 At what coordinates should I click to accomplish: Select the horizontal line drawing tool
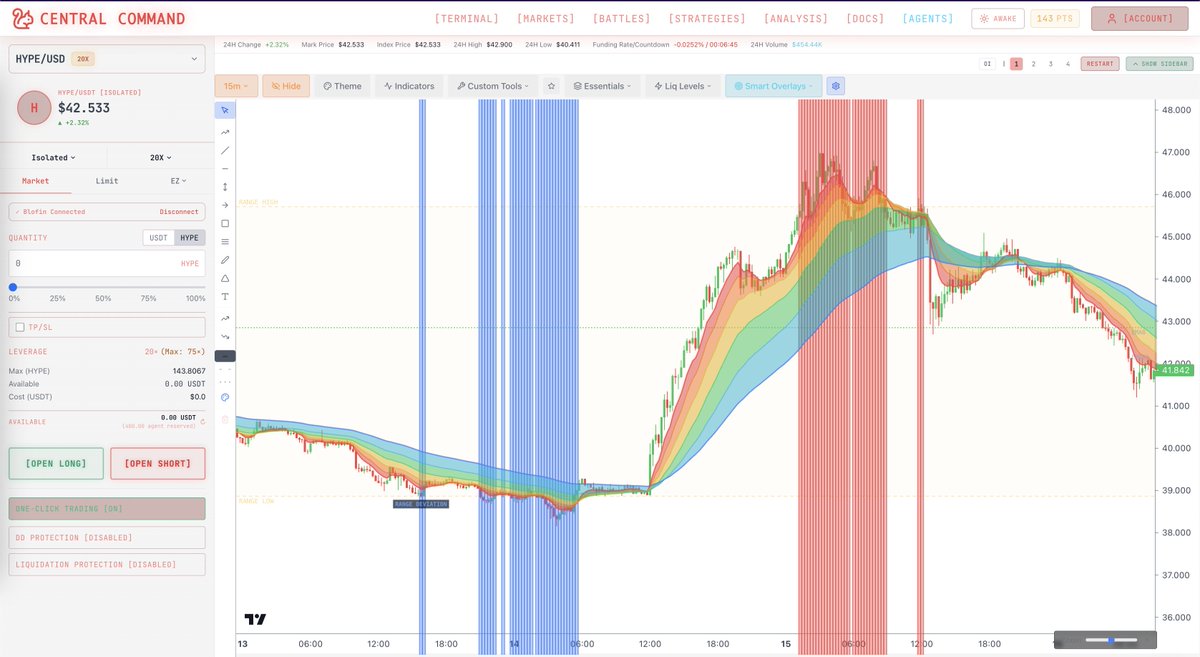[225, 169]
